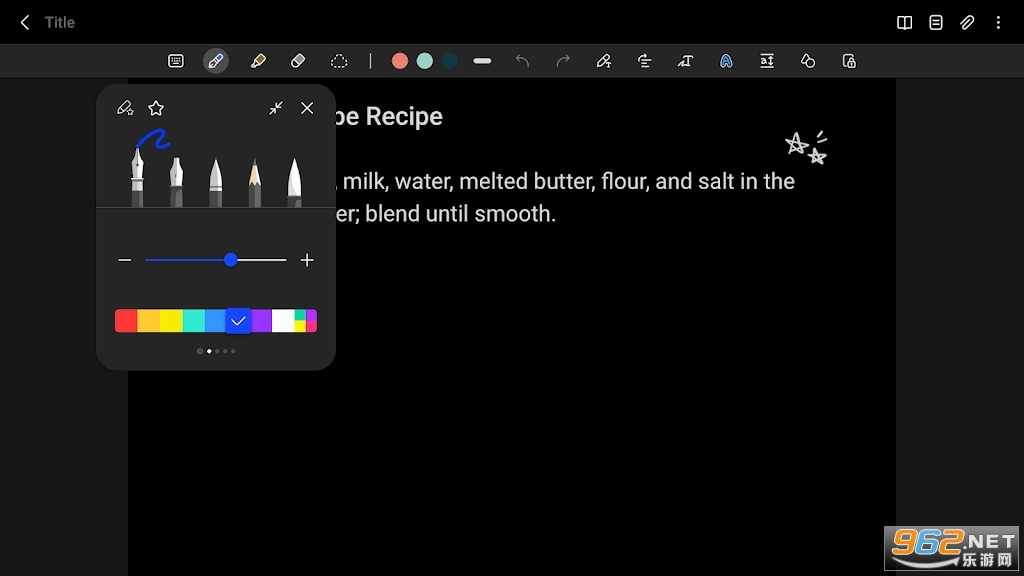The image size is (1024, 576).
Task: Select the eraser tool
Action: point(298,61)
